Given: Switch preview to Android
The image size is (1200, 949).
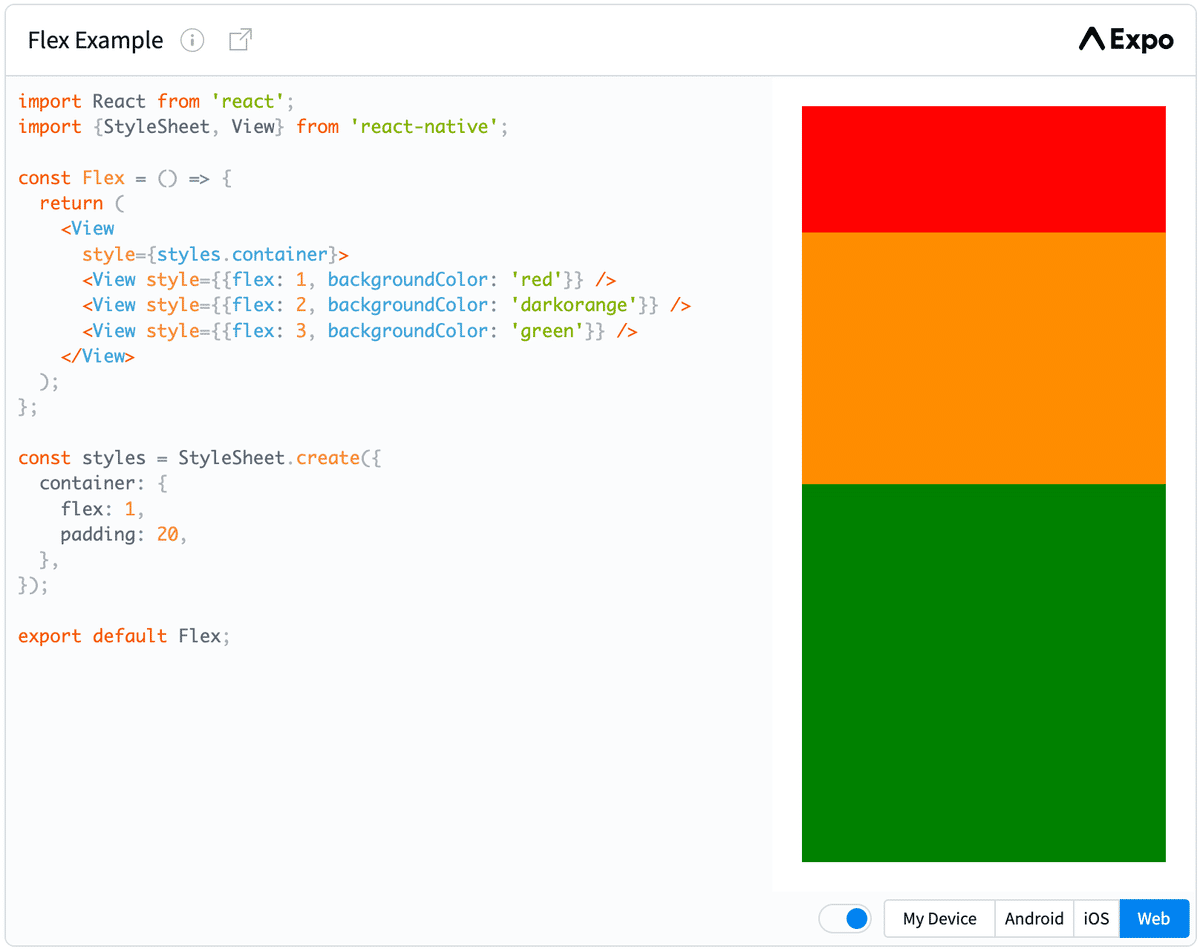Looking at the screenshot, I should tap(1034, 918).
